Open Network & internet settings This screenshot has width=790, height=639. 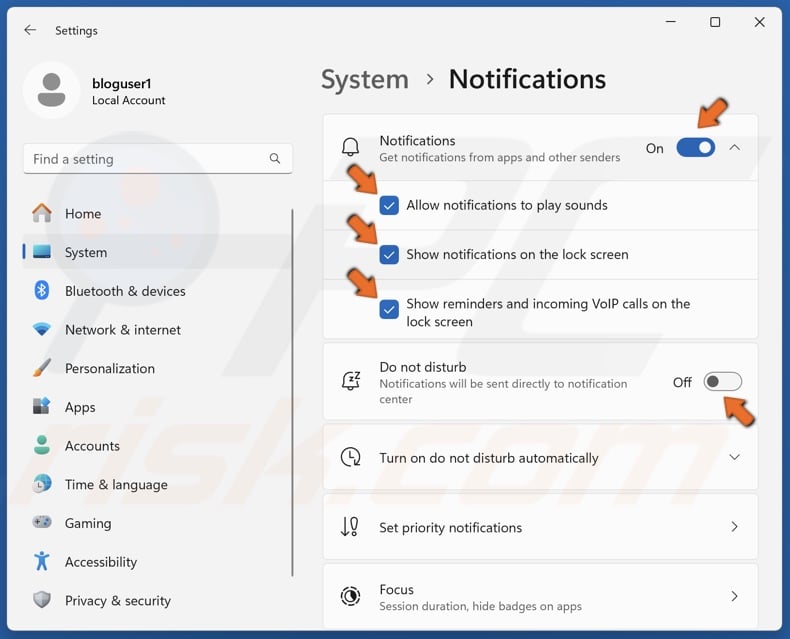coord(157,330)
